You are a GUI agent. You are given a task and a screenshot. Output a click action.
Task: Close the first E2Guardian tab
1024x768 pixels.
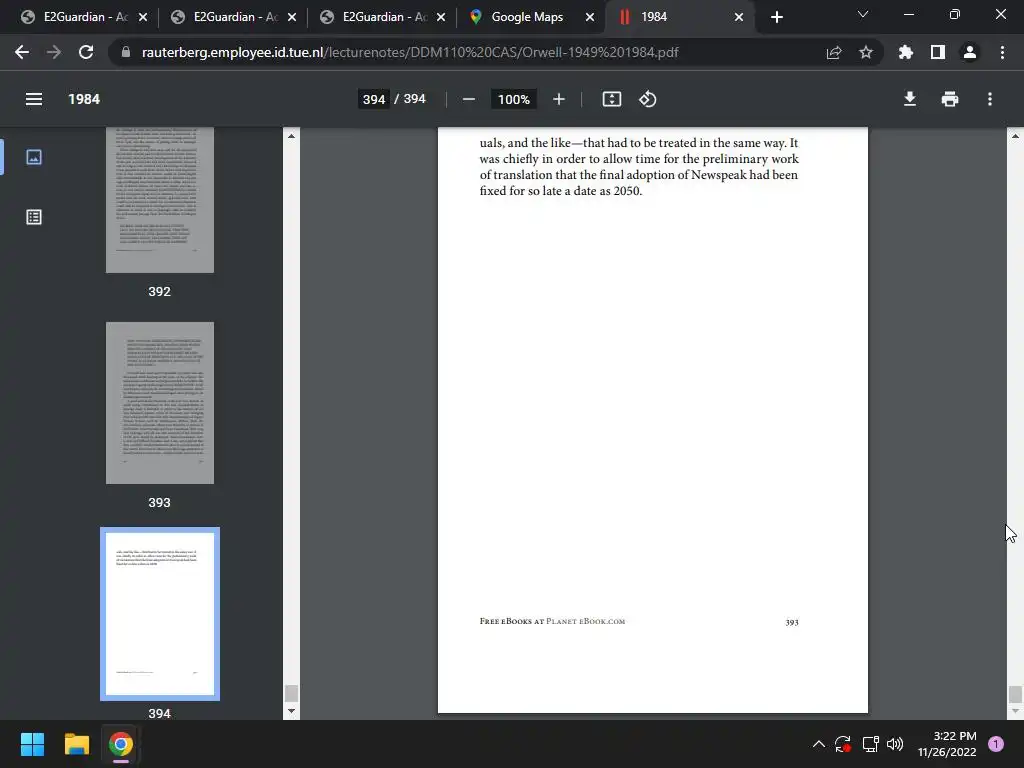click(143, 17)
